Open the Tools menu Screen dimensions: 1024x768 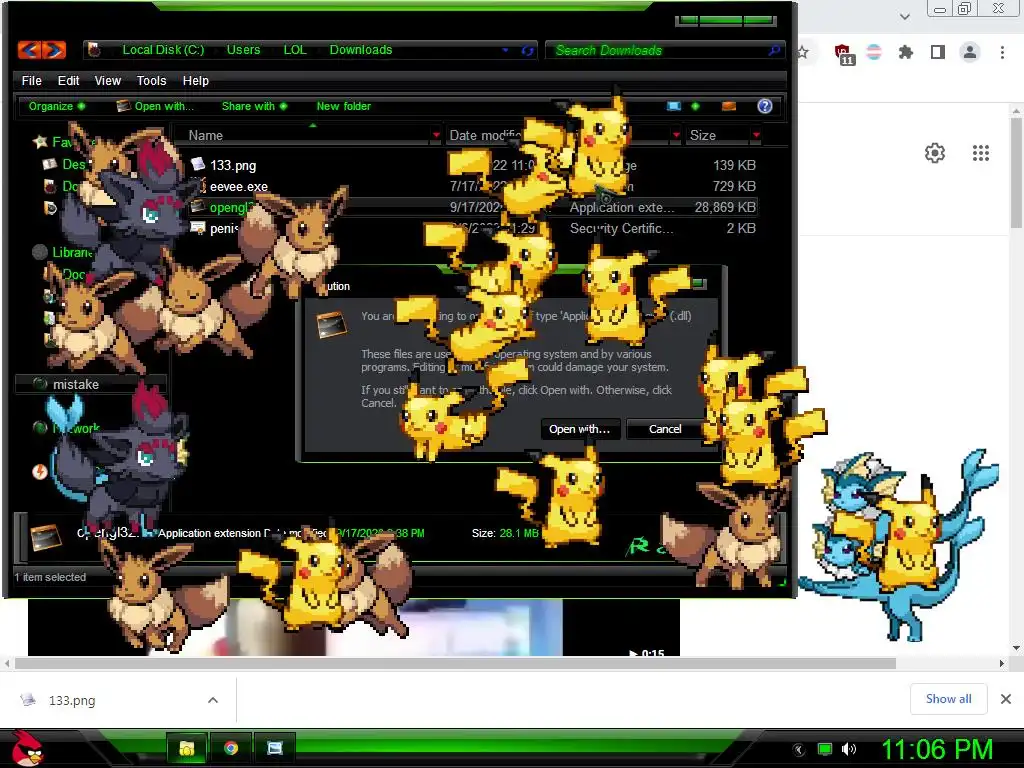[152, 80]
